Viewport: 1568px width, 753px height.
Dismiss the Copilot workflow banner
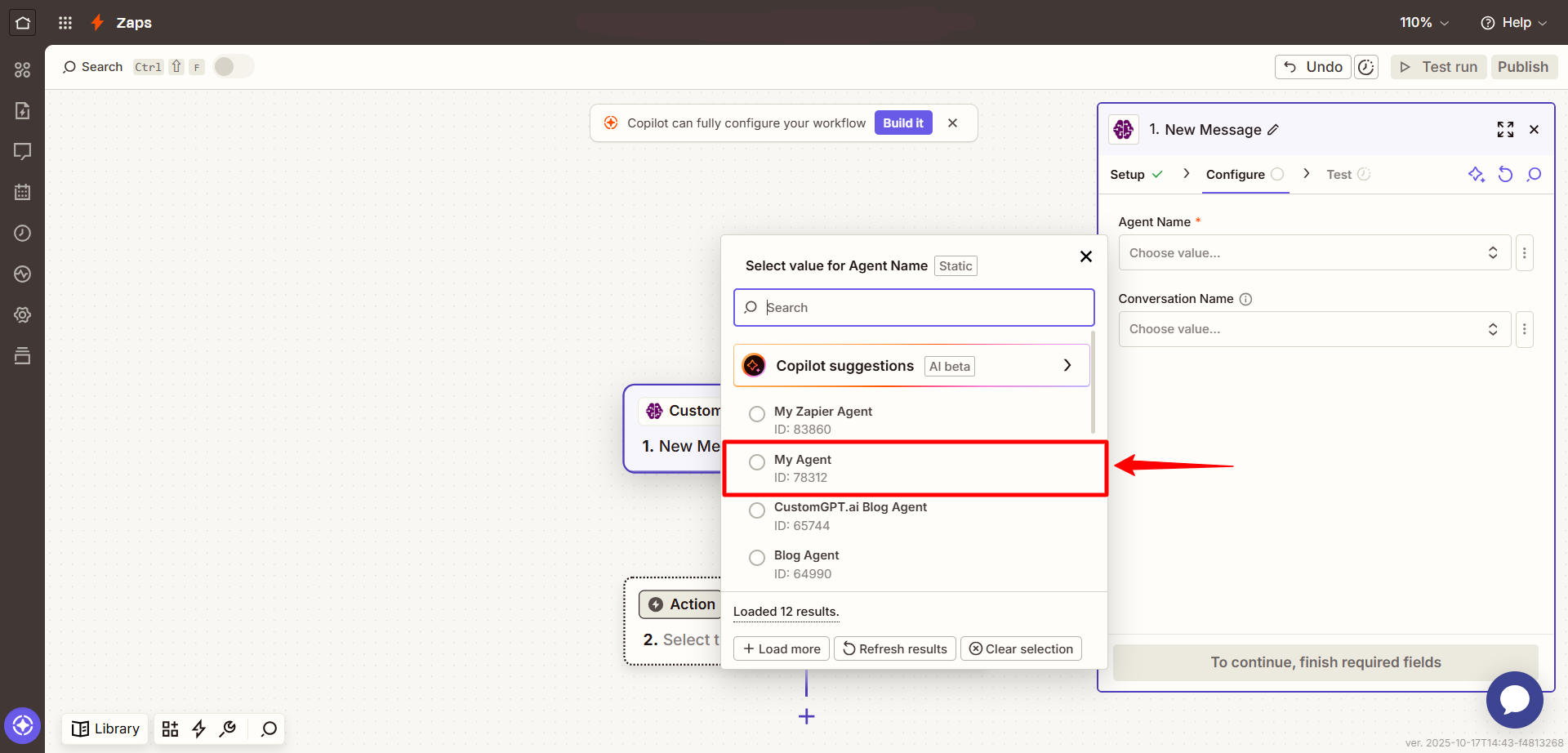click(x=952, y=123)
